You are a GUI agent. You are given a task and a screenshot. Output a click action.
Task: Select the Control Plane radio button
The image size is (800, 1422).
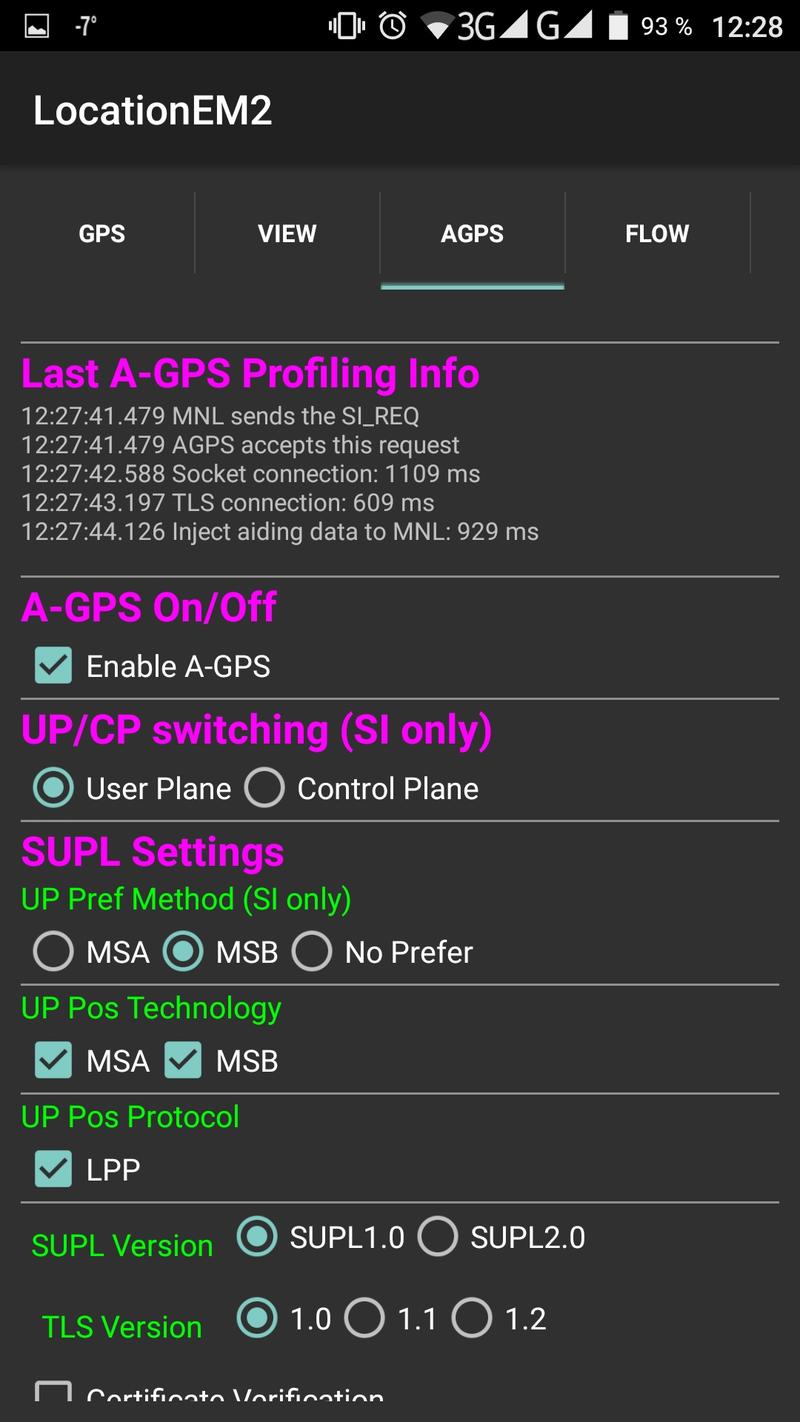click(265, 788)
